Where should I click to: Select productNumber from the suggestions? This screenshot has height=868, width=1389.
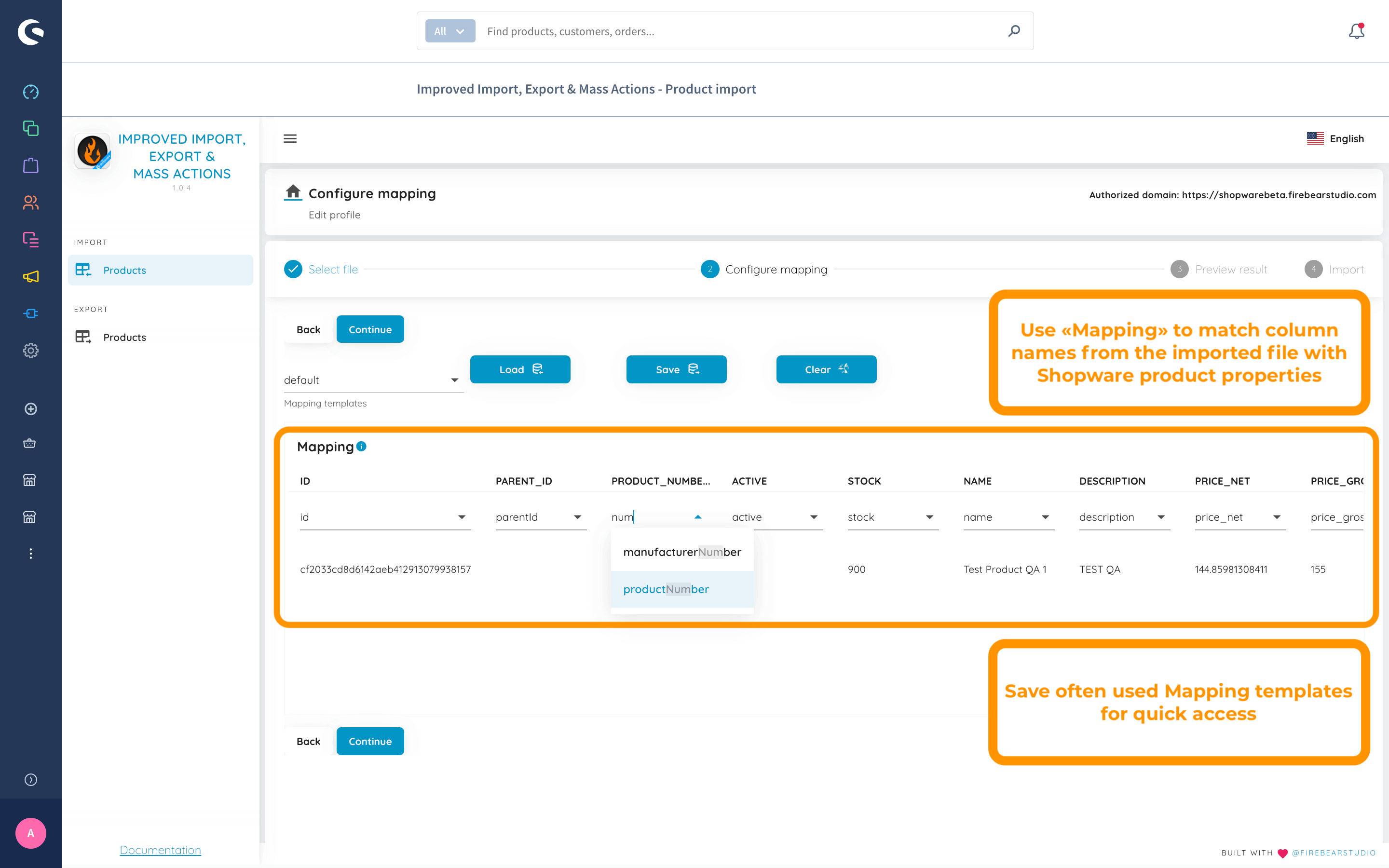tap(666, 589)
